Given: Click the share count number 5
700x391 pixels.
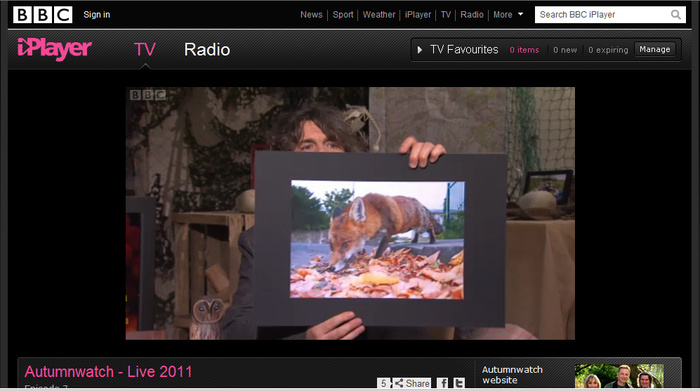Looking at the screenshot, I should coord(383,383).
